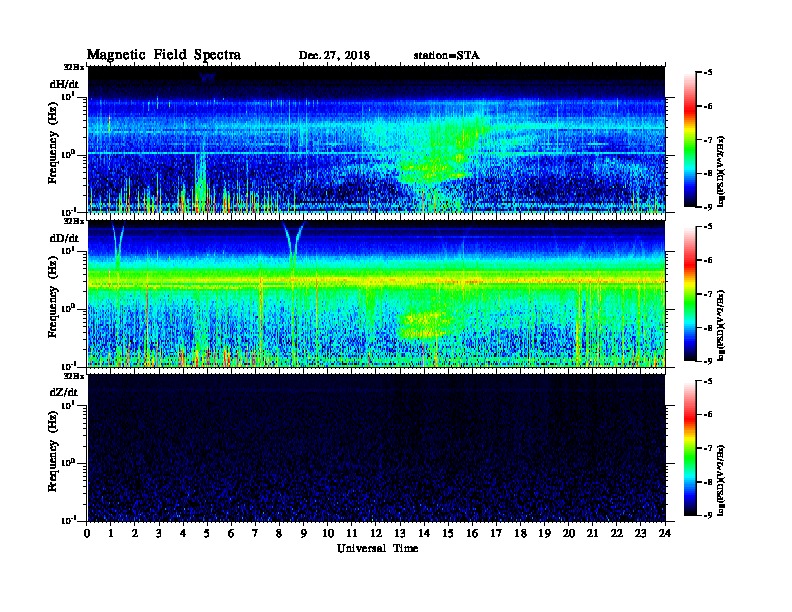Click the dZ/dt panel label
Image resolution: width=792 pixels, height=612 pixels.
coord(64,392)
